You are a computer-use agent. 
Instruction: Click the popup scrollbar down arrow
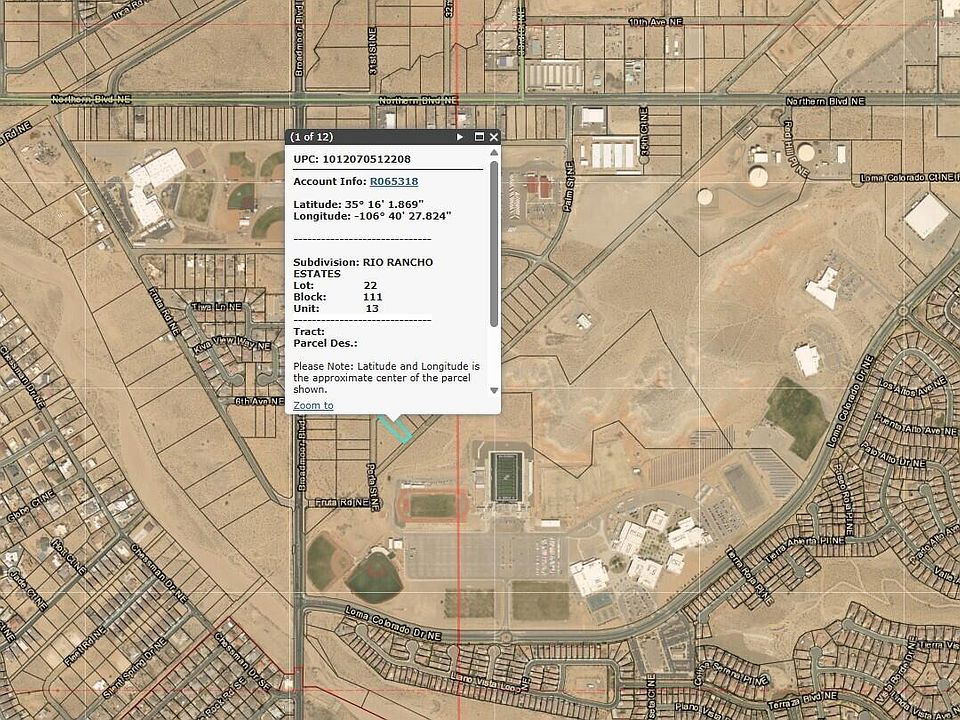coord(494,391)
